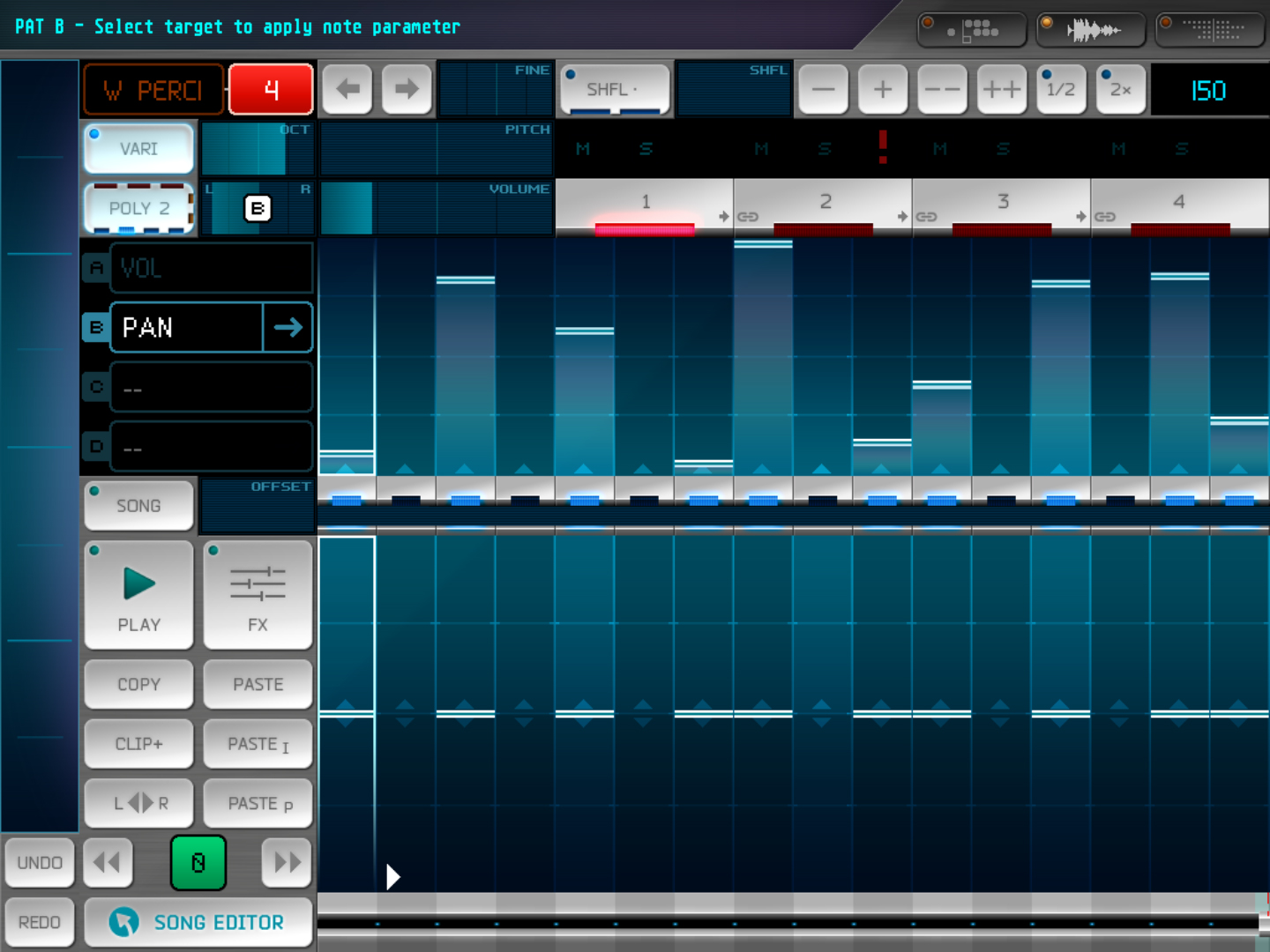Click the rewind double-arrow button

[x=108, y=862]
